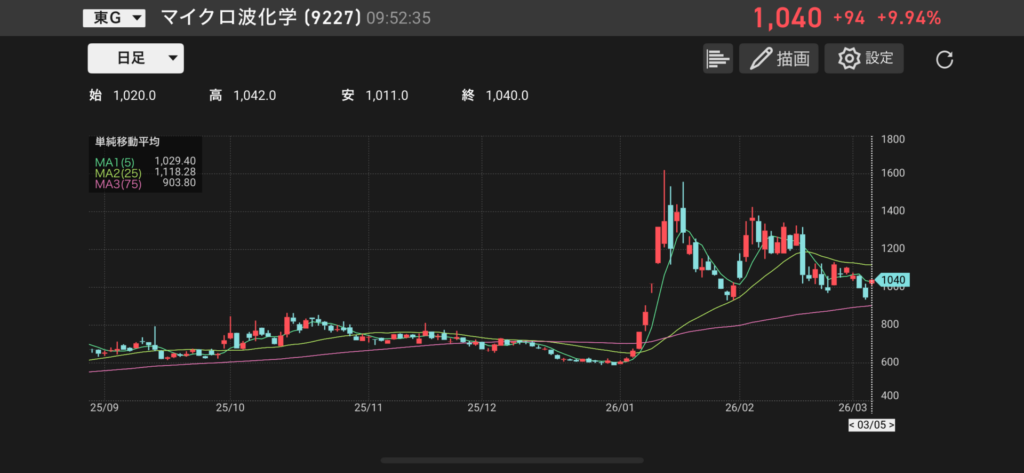Open the price-range volume bars icon

[x=718, y=58]
